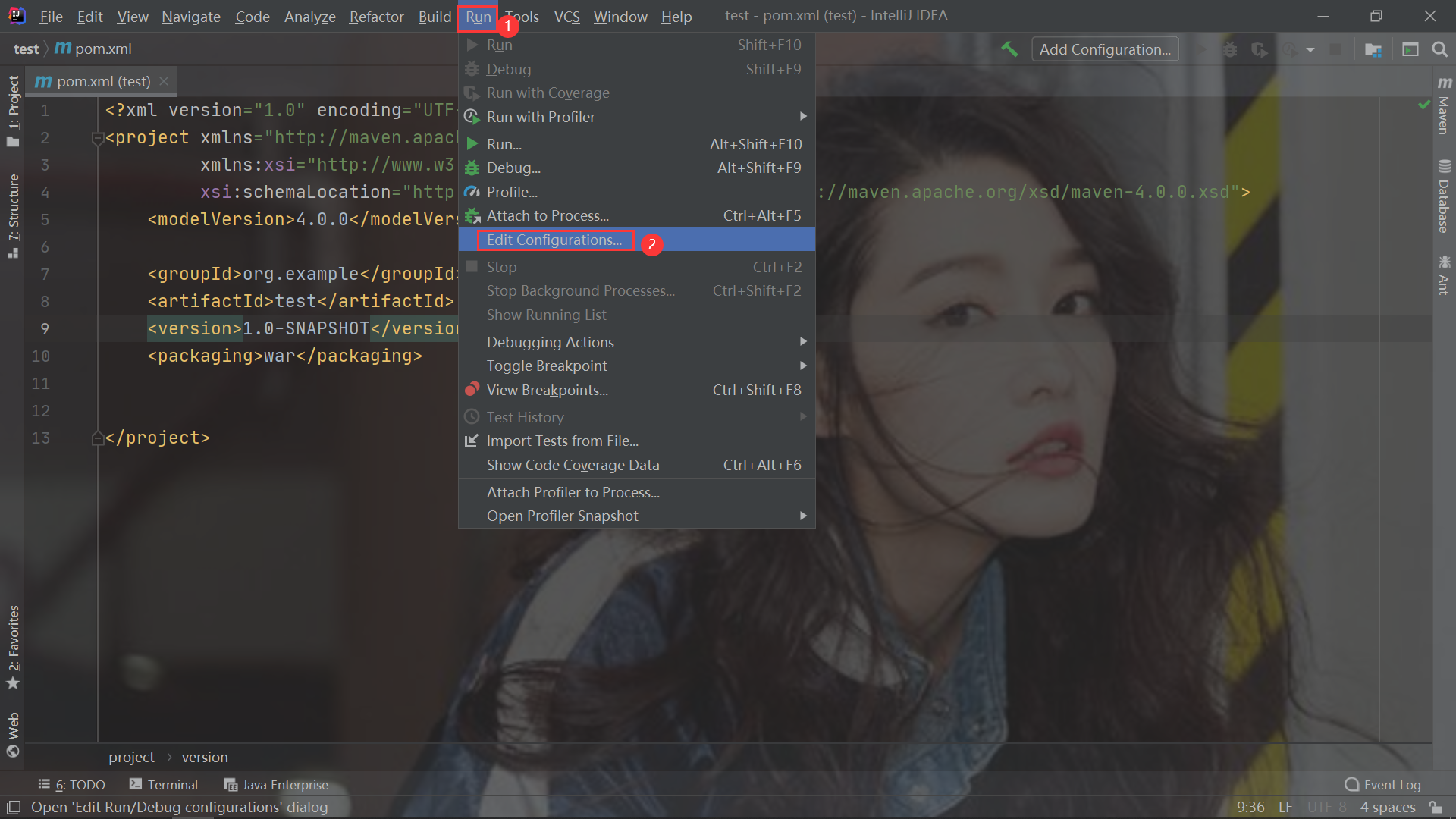Click the Add Configuration button
This screenshot has width=1456, height=819.
point(1105,49)
